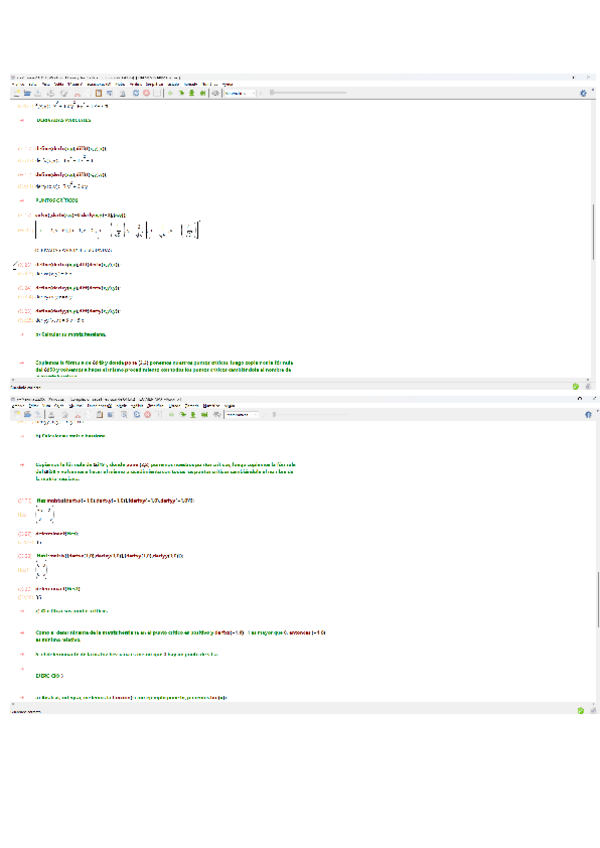Screen dimensions: 600x848
Task: Click green down-arrow evaluate icon, bottom window
Action: pyautogui.click(x=193, y=414)
